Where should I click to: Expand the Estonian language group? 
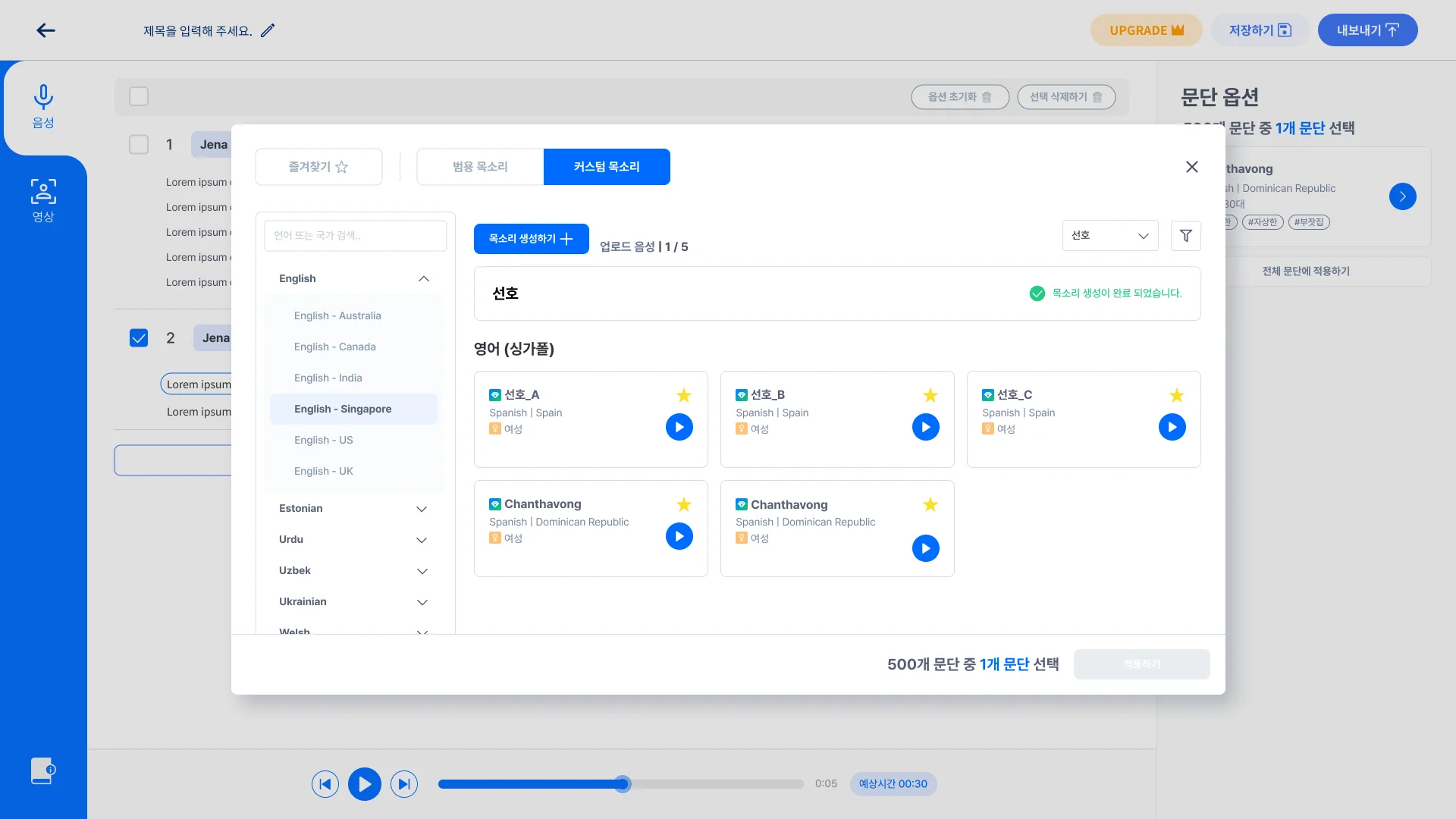coord(422,509)
